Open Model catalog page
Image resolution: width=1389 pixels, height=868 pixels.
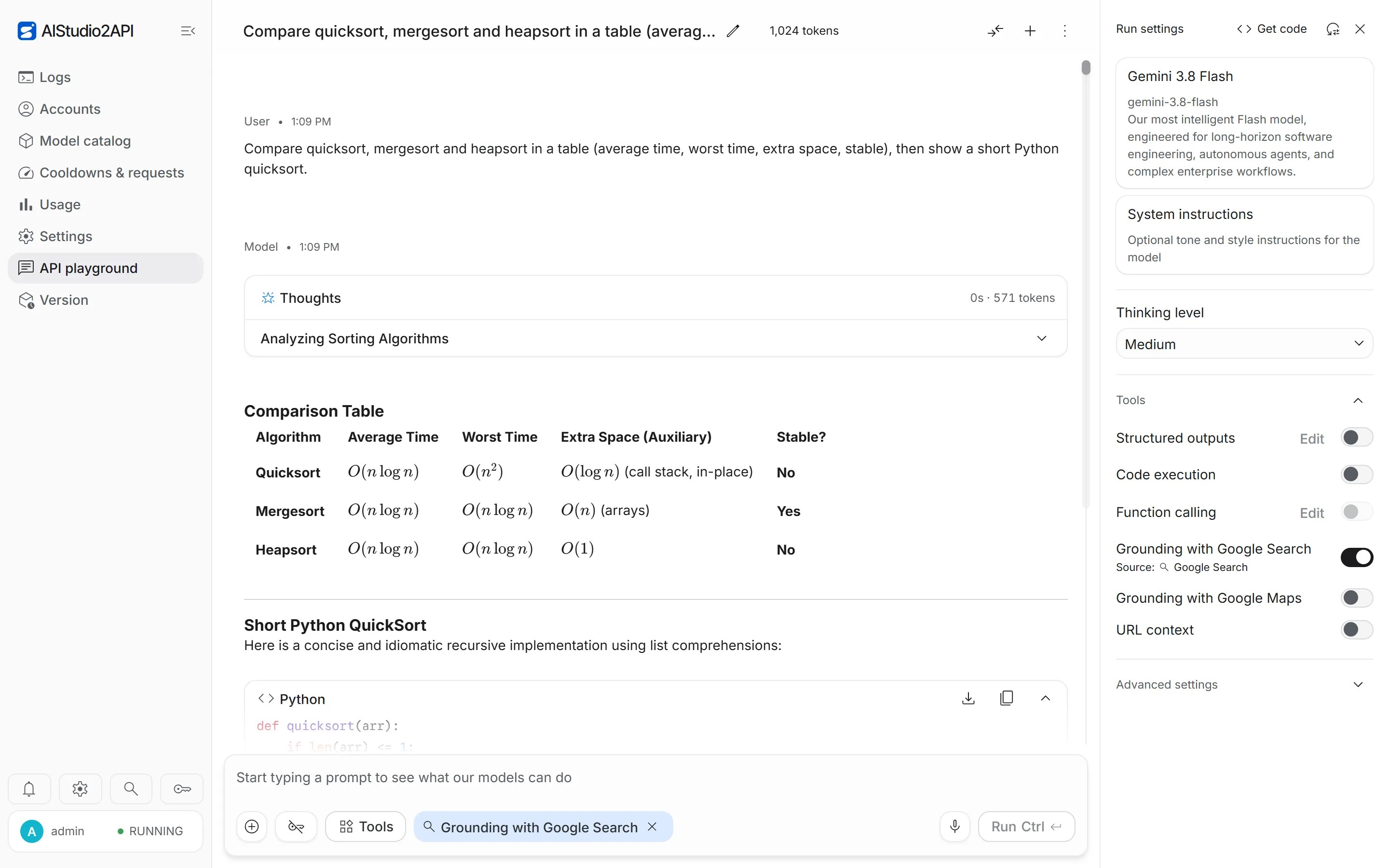(x=106, y=141)
